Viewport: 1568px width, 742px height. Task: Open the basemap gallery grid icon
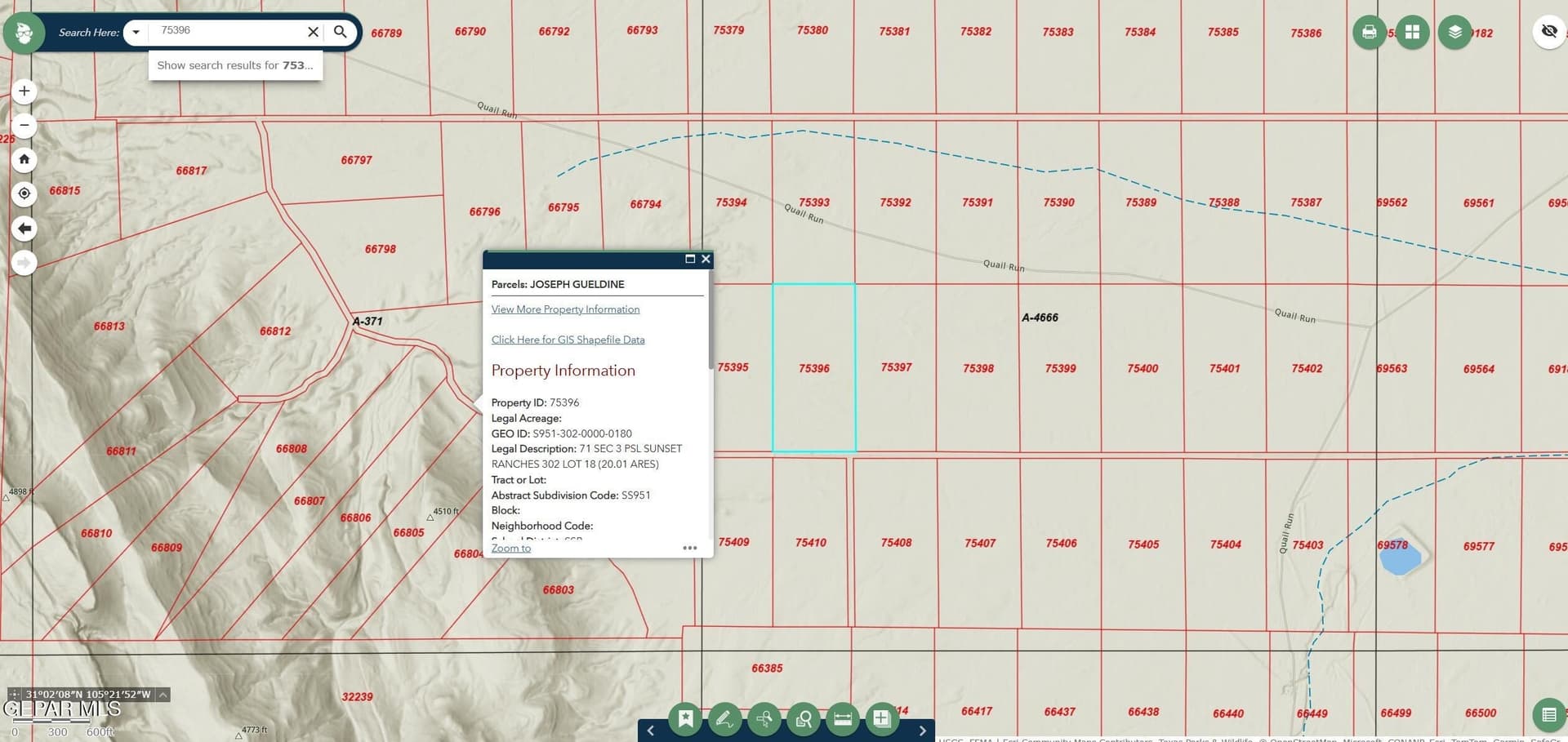(1411, 31)
